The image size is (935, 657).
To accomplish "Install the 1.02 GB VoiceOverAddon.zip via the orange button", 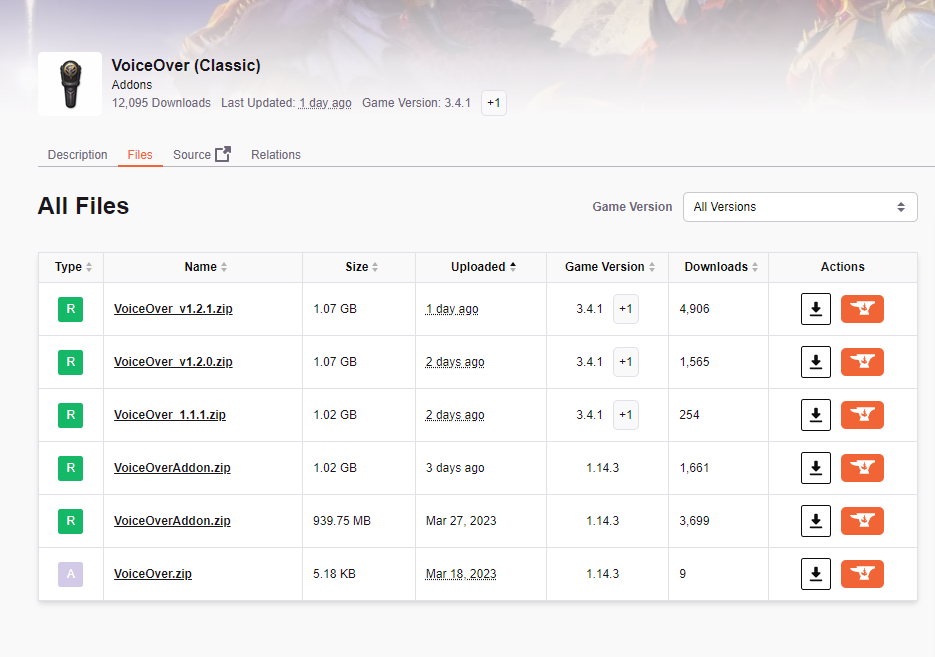I will 862,468.
